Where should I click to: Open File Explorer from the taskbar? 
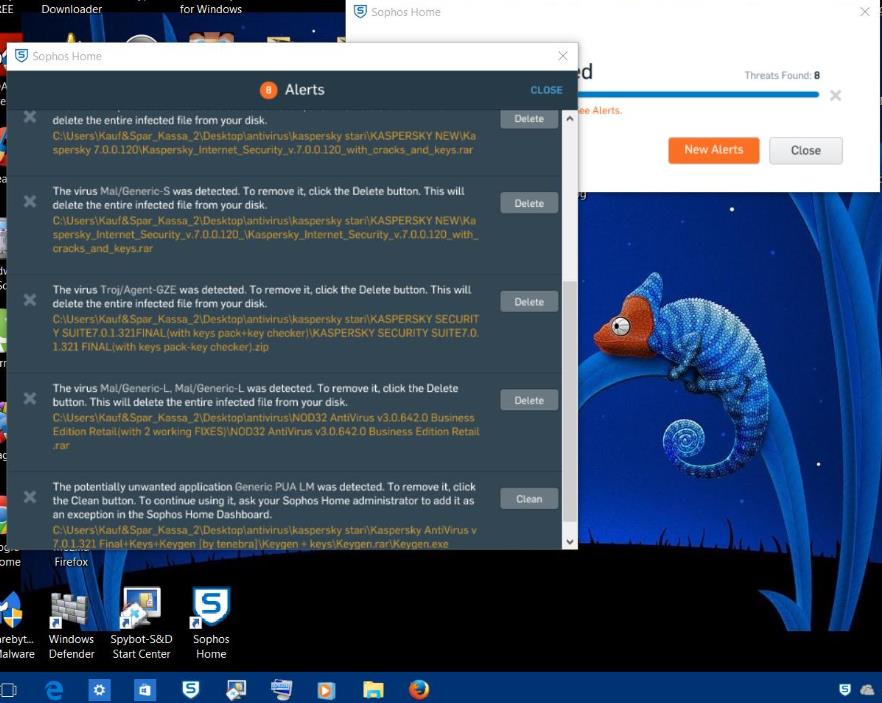point(374,690)
